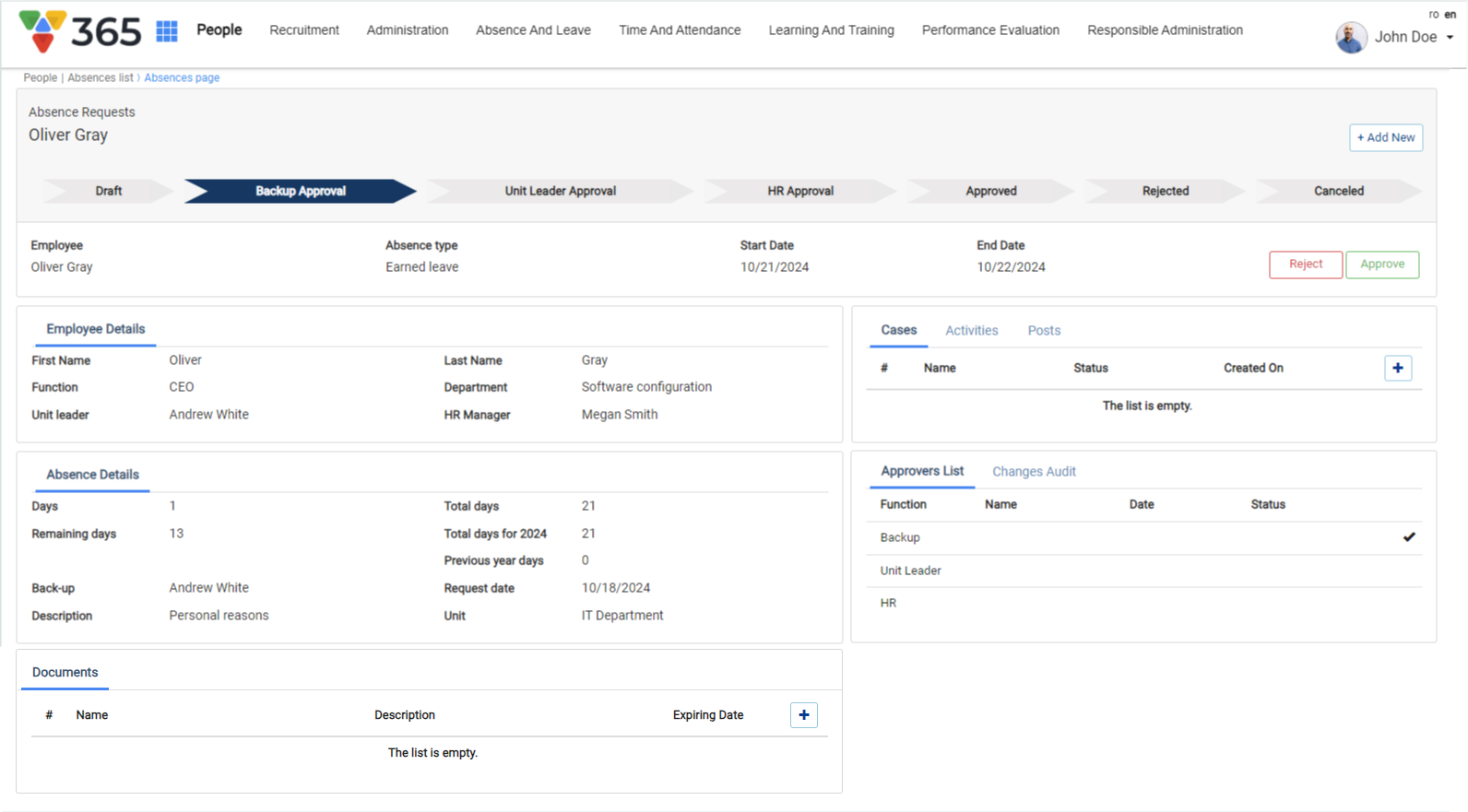The image size is (1468, 812).
Task: Switch to the Changes Audit tab
Action: click(x=1034, y=472)
